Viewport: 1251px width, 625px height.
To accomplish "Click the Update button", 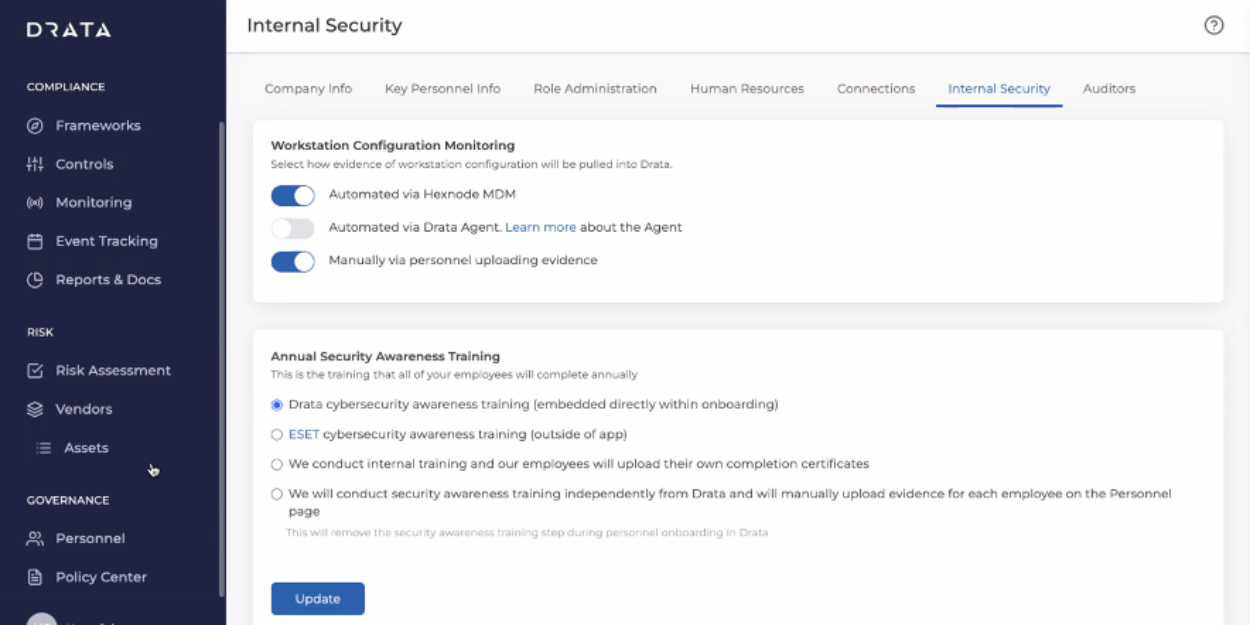I will pos(318,599).
